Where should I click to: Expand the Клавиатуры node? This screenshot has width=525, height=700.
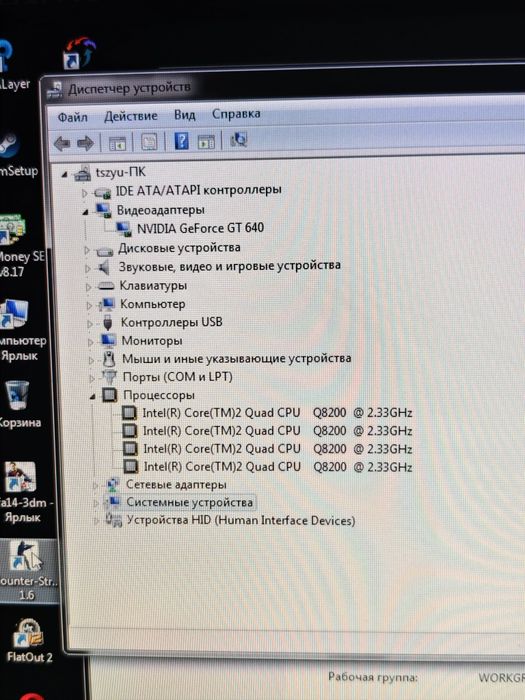(88, 288)
